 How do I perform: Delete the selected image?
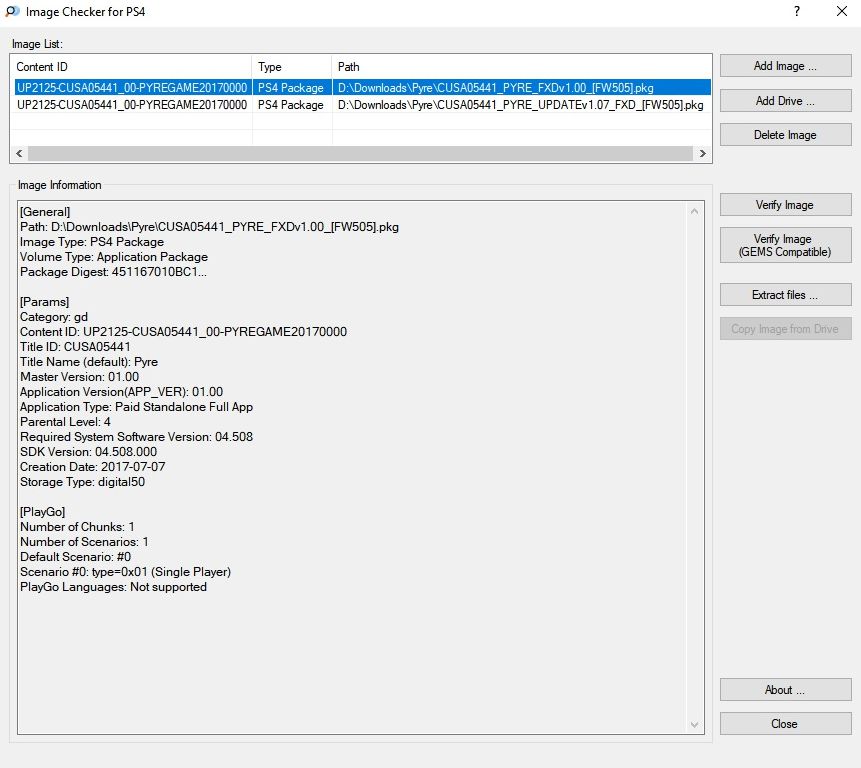click(785, 134)
